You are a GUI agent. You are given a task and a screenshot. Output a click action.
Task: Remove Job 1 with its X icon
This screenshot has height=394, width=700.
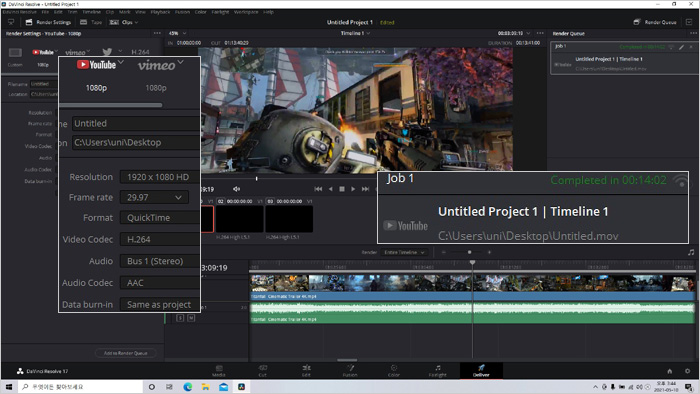coord(691,47)
